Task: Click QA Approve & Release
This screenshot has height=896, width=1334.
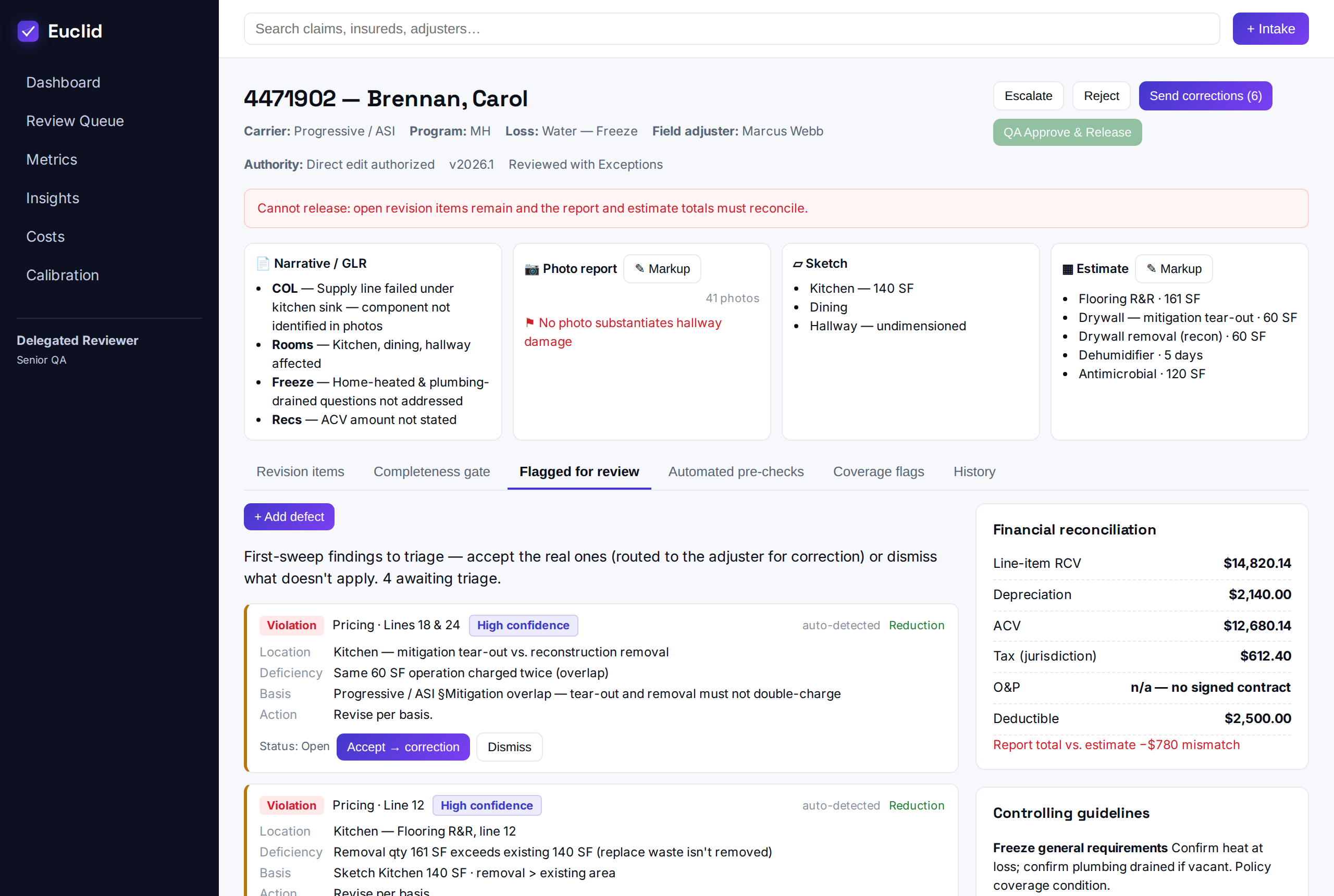Action: click(1067, 132)
